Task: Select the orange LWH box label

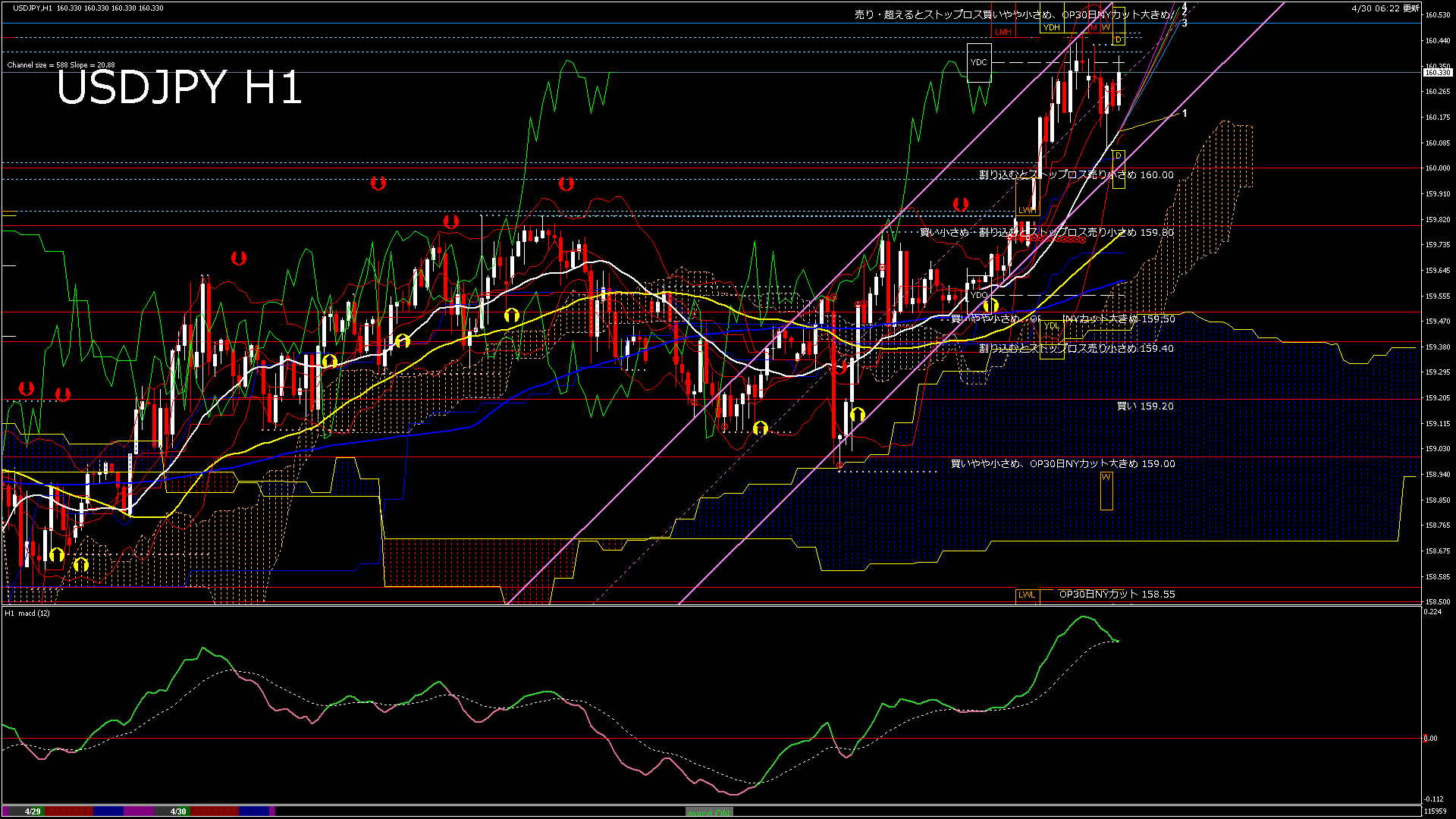Action: tap(1026, 210)
